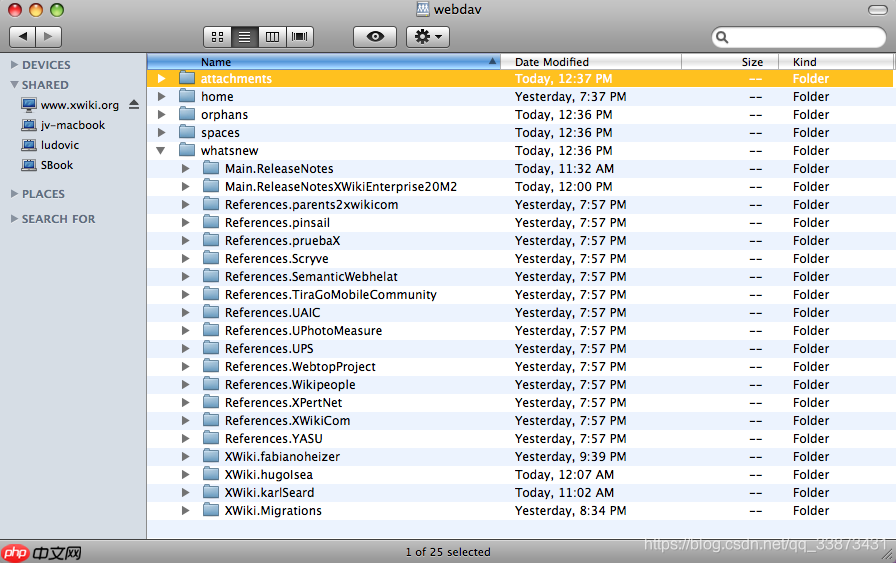Eject the www.xwiki.org shared server
Image resolution: width=896 pixels, height=563 pixels.
coord(134,105)
